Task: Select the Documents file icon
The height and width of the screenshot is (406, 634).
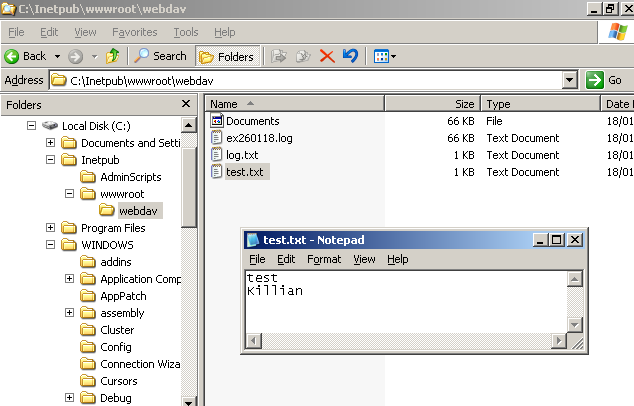Action: click(217, 121)
